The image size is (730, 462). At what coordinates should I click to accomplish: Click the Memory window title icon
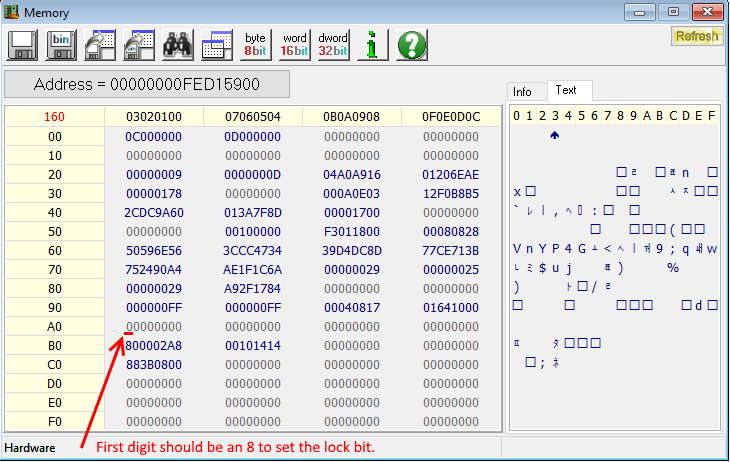tap(12, 12)
